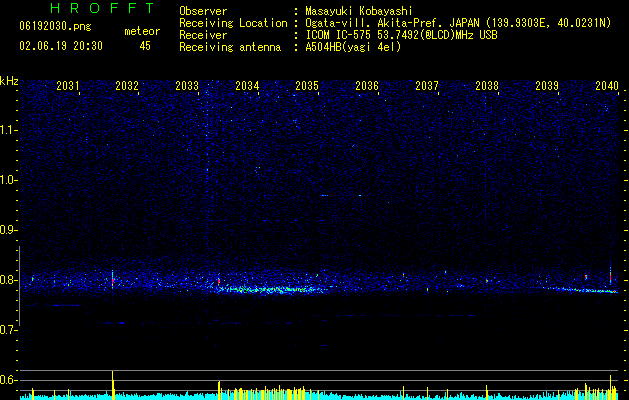Click the 2037 time marker
Screen dimensions: 629x400
tap(427, 86)
